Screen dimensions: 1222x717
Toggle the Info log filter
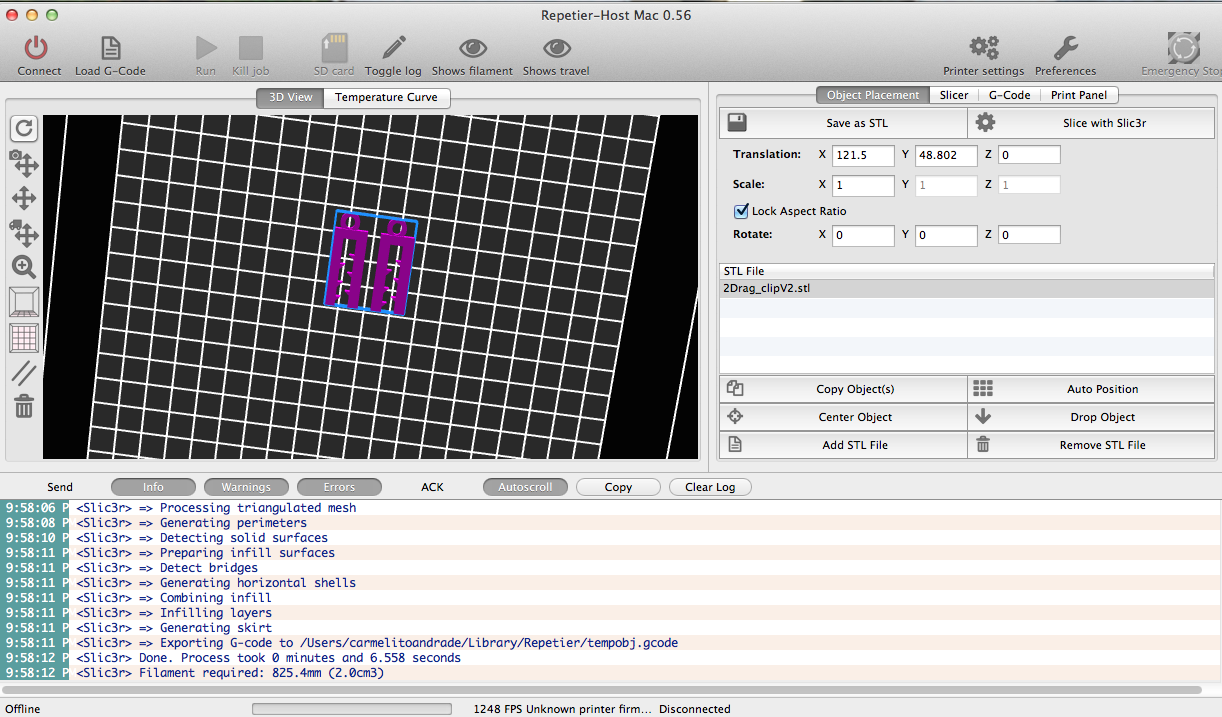153,487
